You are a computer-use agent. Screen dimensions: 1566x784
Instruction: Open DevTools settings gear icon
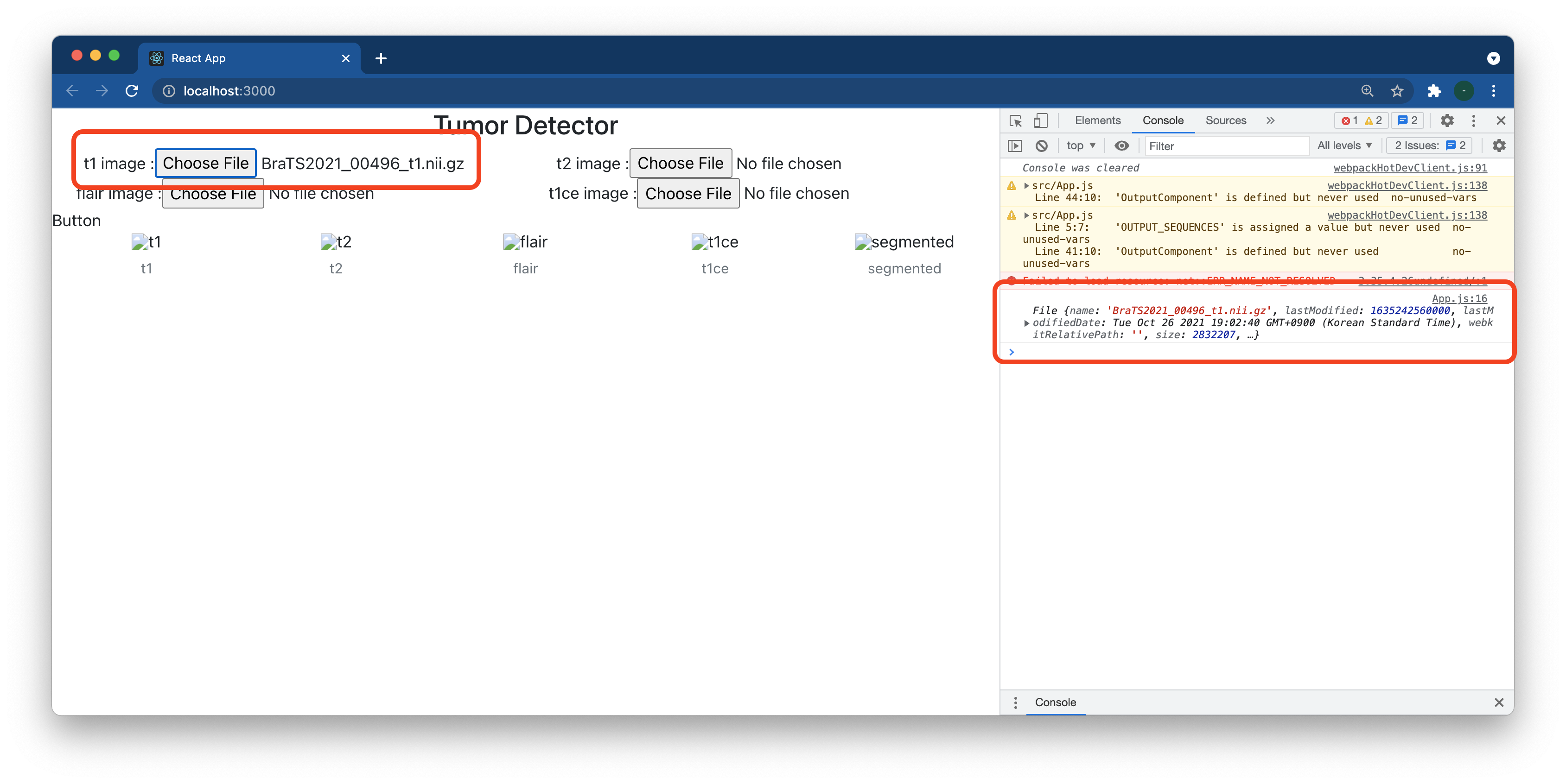click(x=1447, y=121)
